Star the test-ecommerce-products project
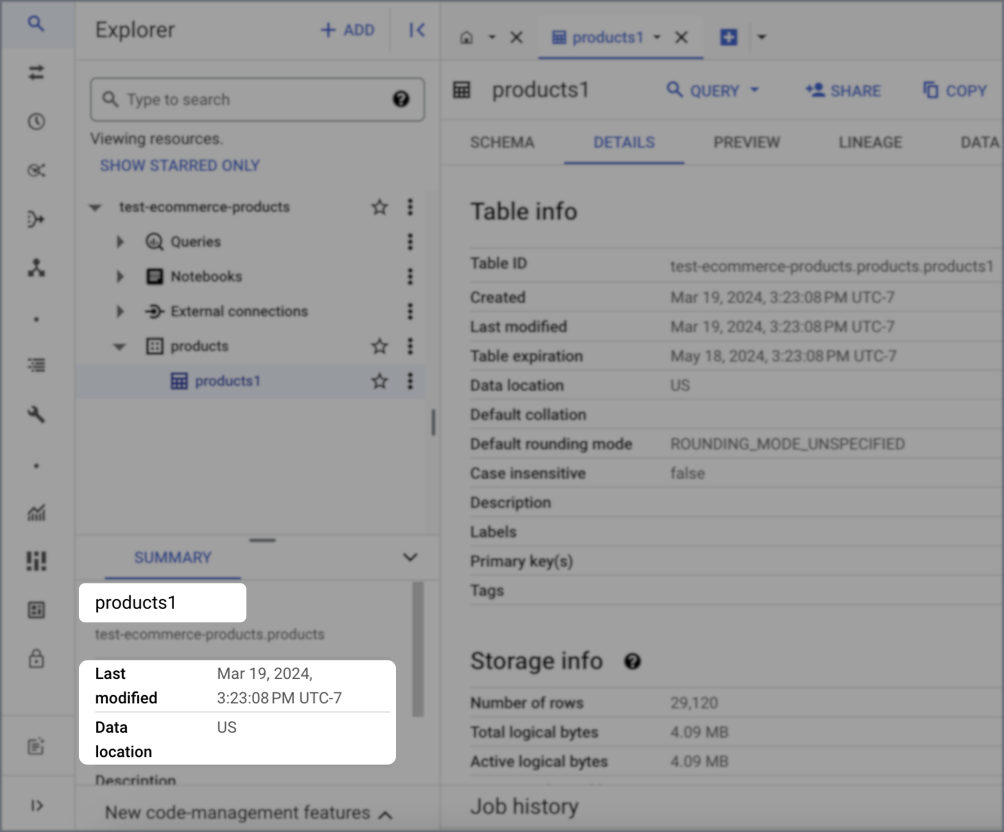 coord(379,207)
